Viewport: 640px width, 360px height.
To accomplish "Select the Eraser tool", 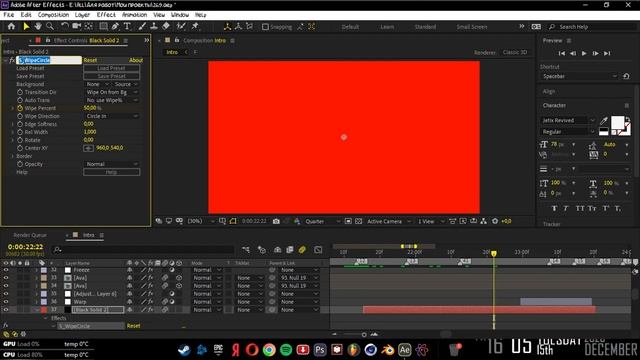I will pyautogui.click(x=166, y=27).
